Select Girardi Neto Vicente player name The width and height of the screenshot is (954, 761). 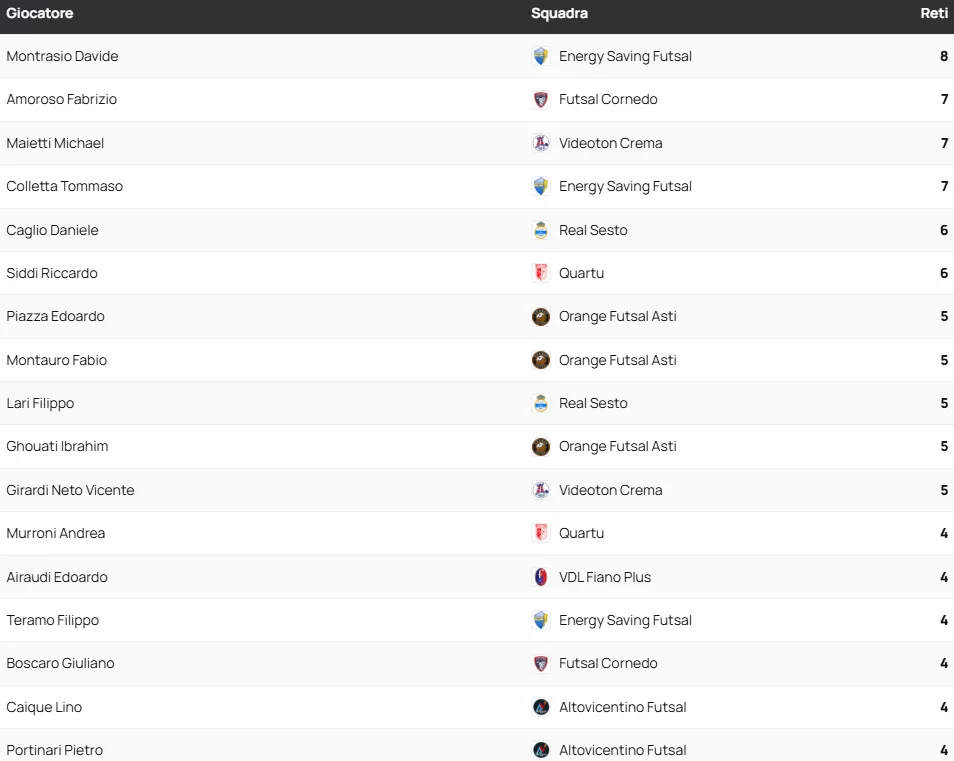coord(70,490)
